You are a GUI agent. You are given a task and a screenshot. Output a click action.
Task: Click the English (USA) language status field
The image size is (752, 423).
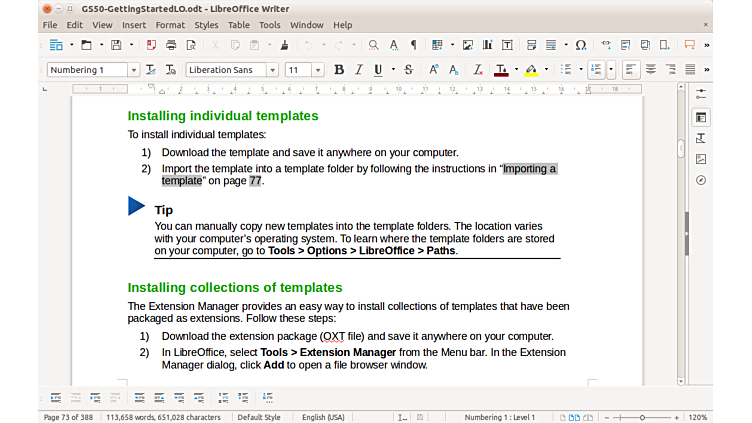coord(322,417)
